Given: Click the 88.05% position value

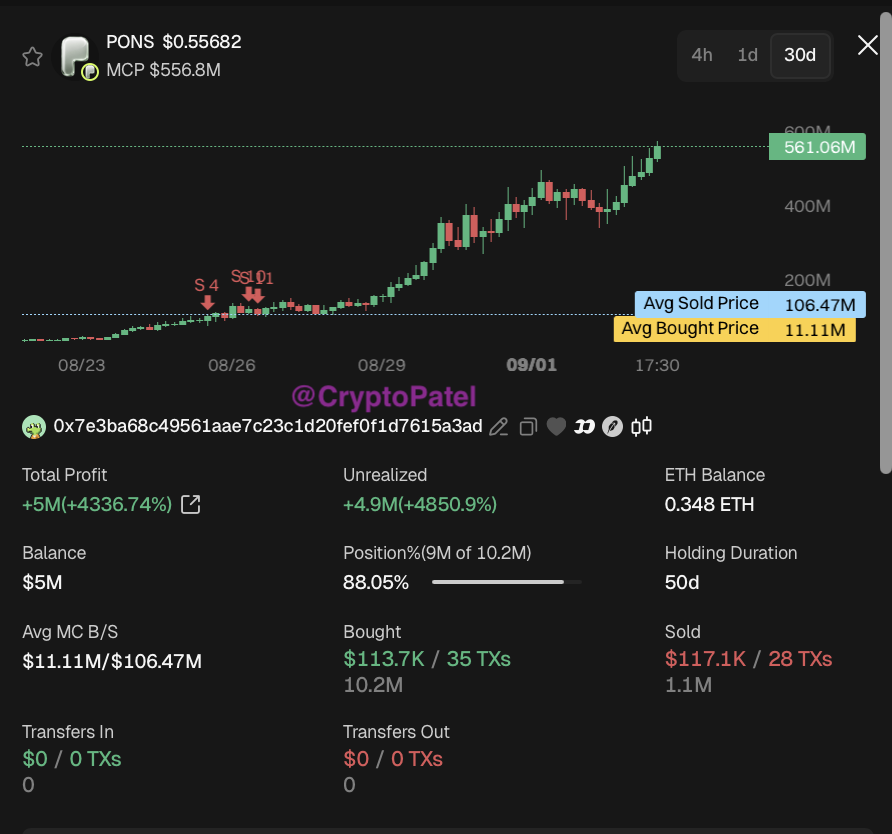Looking at the screenshot, I should coord(376,583).
